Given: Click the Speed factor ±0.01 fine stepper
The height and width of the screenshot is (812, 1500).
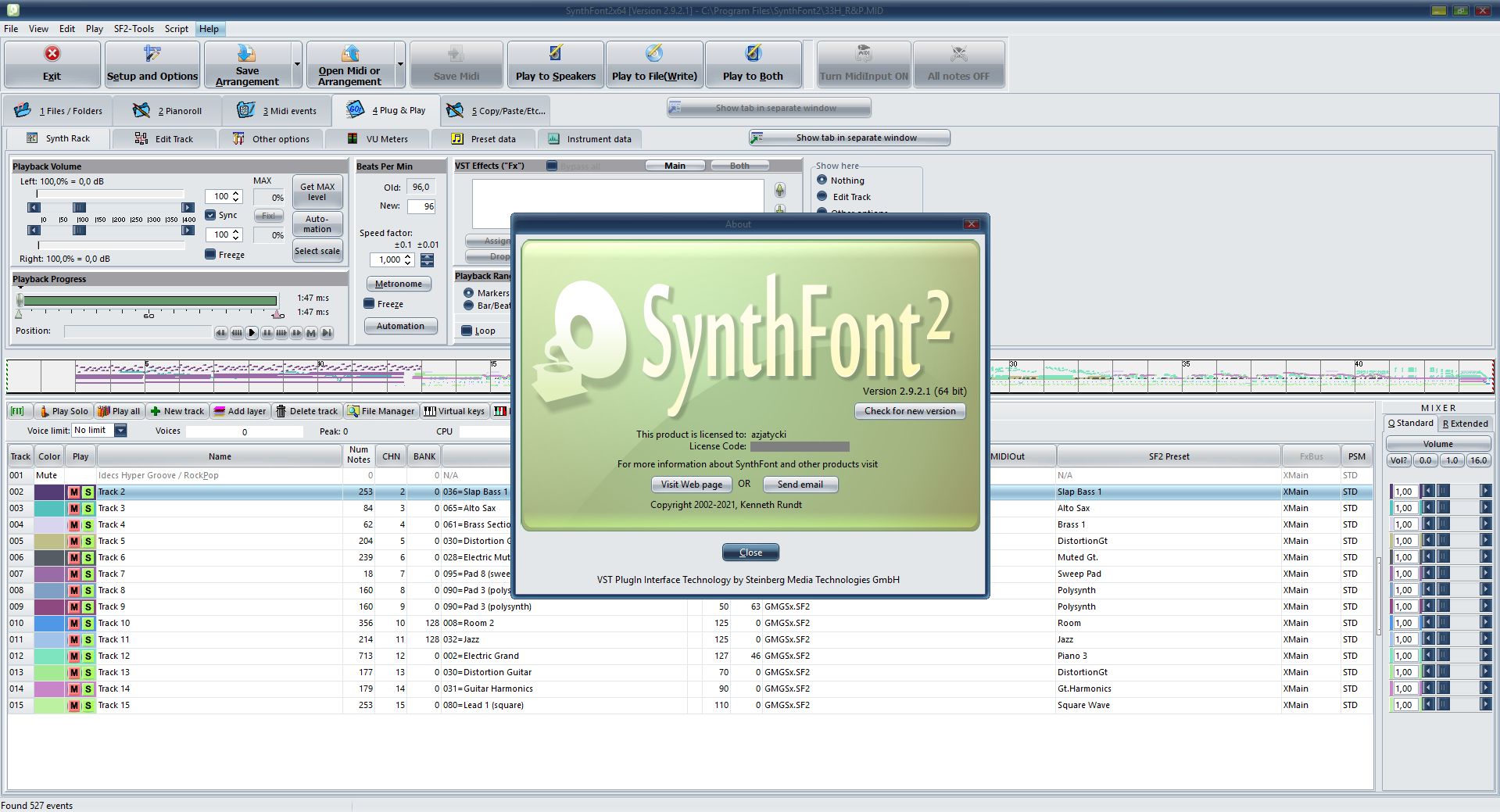Looking at the screenshot, I should tap(427, 259).
